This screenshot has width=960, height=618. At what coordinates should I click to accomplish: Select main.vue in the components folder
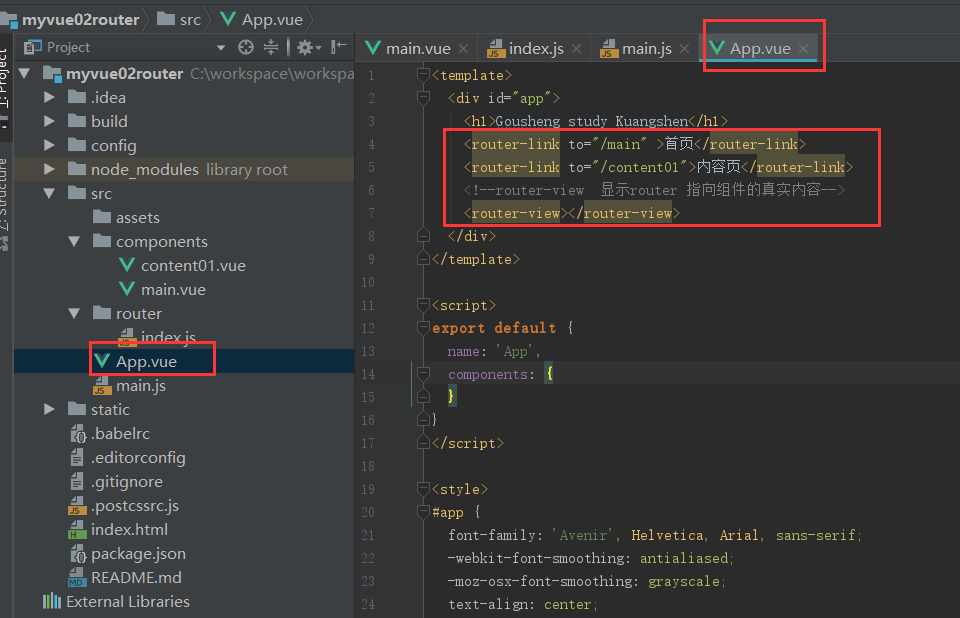click(173, 289)
